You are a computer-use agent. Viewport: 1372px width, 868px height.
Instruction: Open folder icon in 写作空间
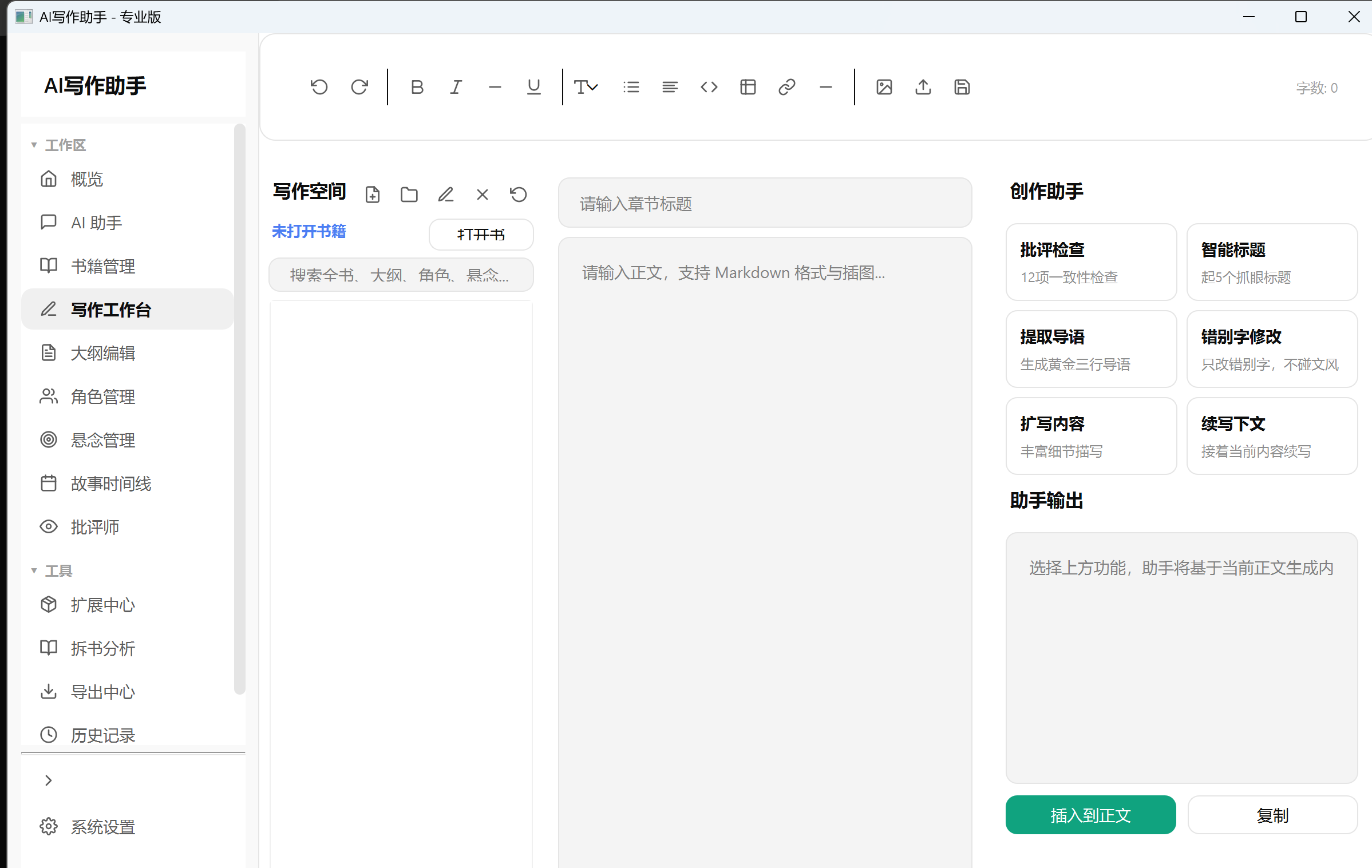pos(409,195)
